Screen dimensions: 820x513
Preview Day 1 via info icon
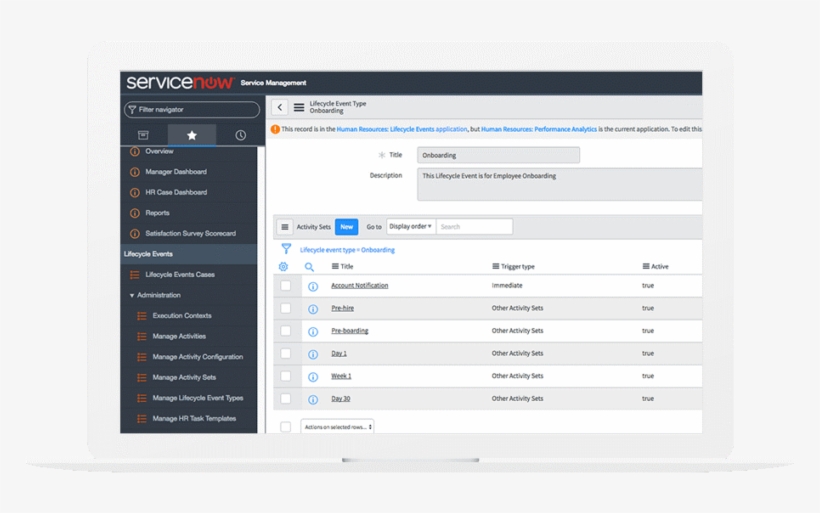coord(313,355)
